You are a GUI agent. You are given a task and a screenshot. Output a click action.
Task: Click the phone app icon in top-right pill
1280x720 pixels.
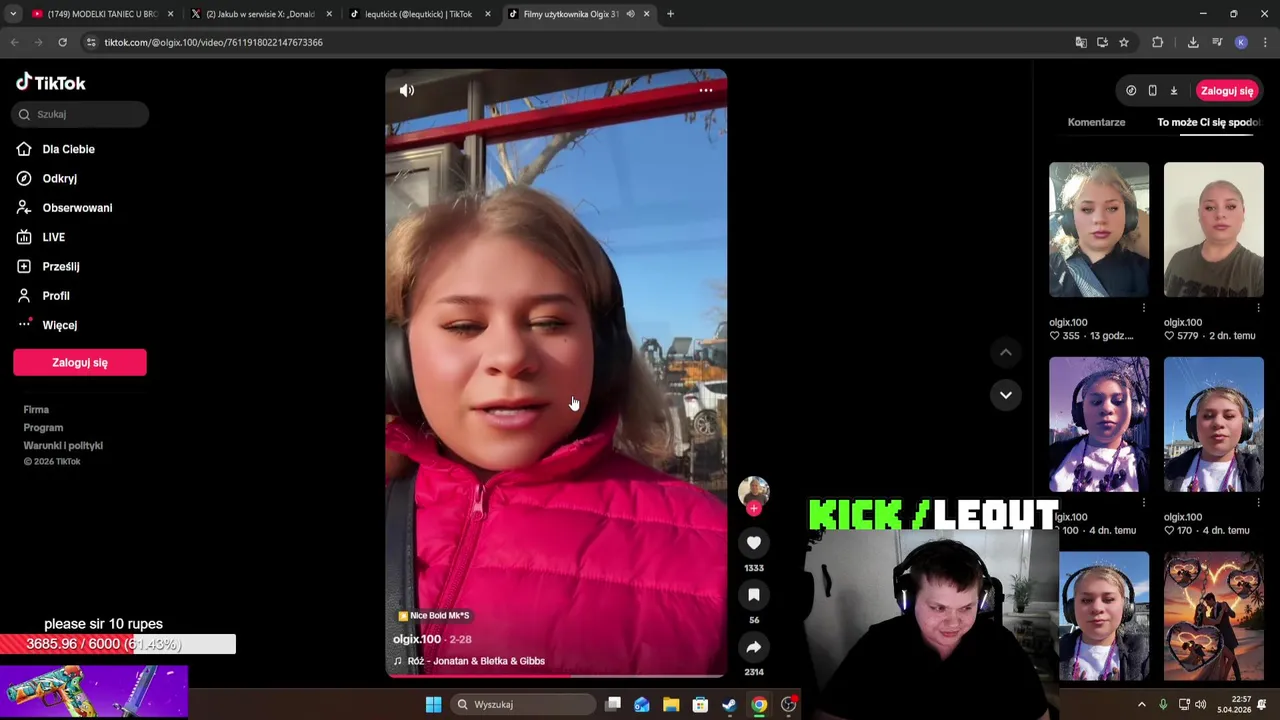[x=1152, y=91]
